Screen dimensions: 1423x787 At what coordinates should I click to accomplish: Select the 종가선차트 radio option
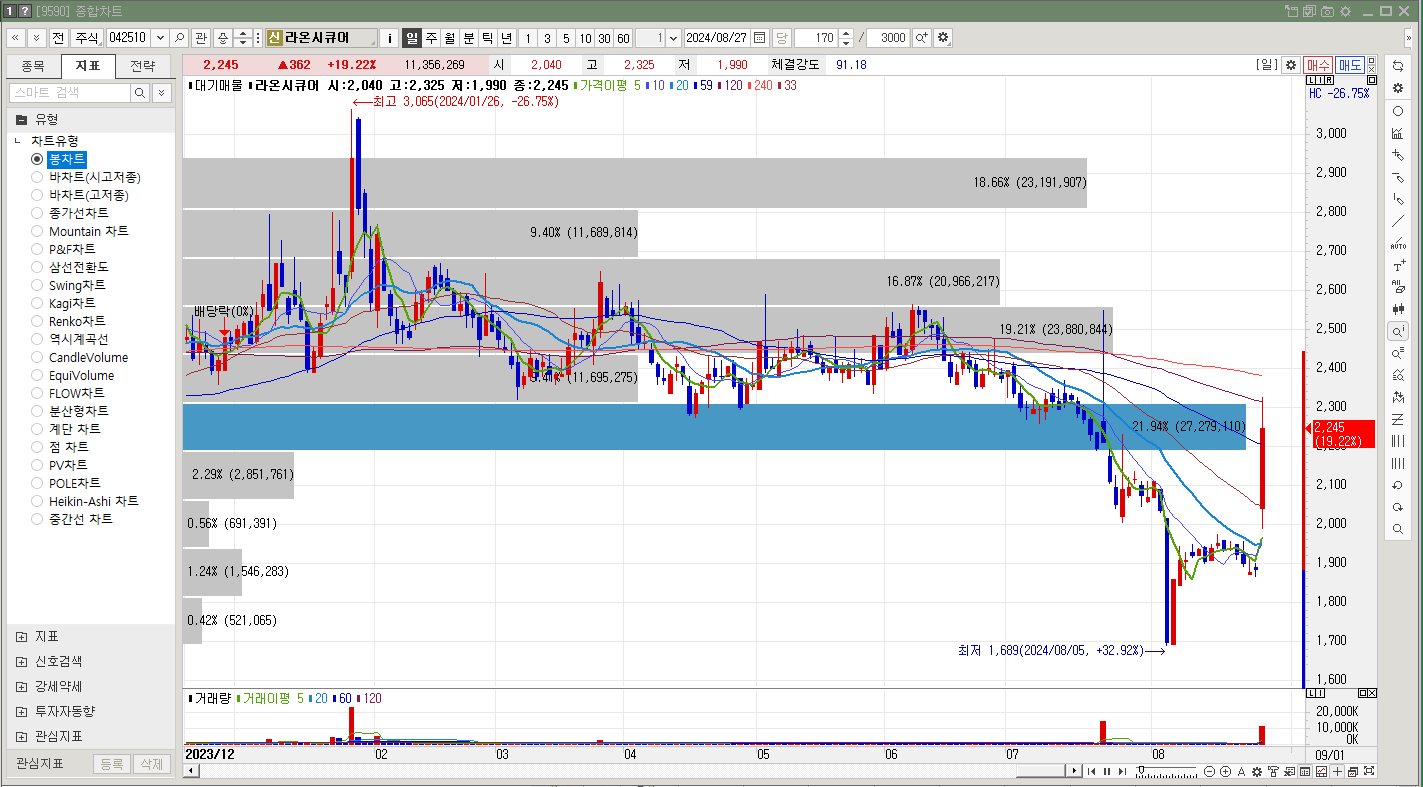tap(37, 213)
